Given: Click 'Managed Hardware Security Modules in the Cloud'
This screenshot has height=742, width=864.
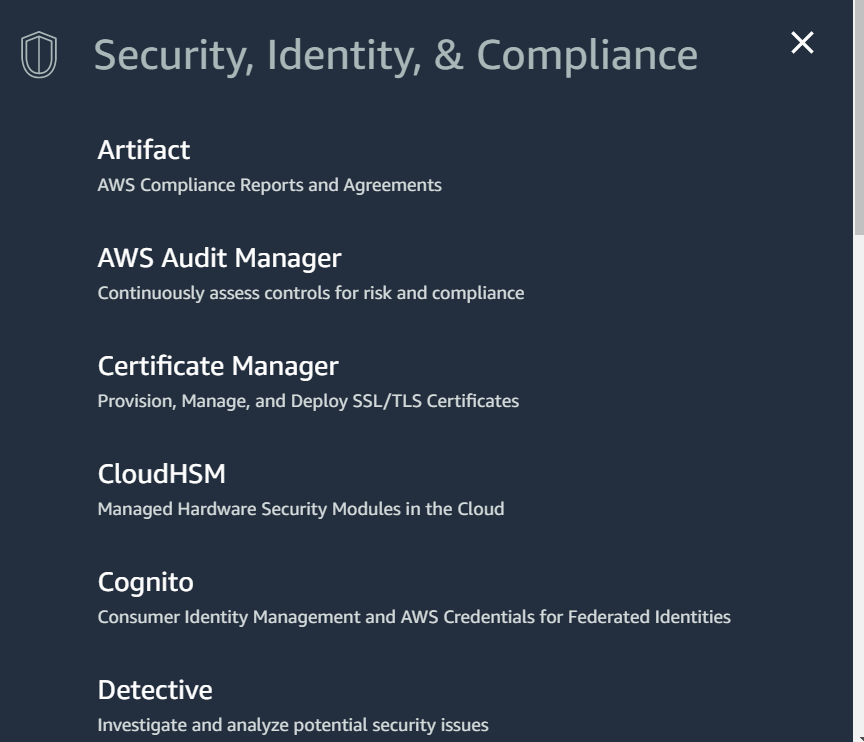Looking at the screenshot, I should tap(301, 509).
